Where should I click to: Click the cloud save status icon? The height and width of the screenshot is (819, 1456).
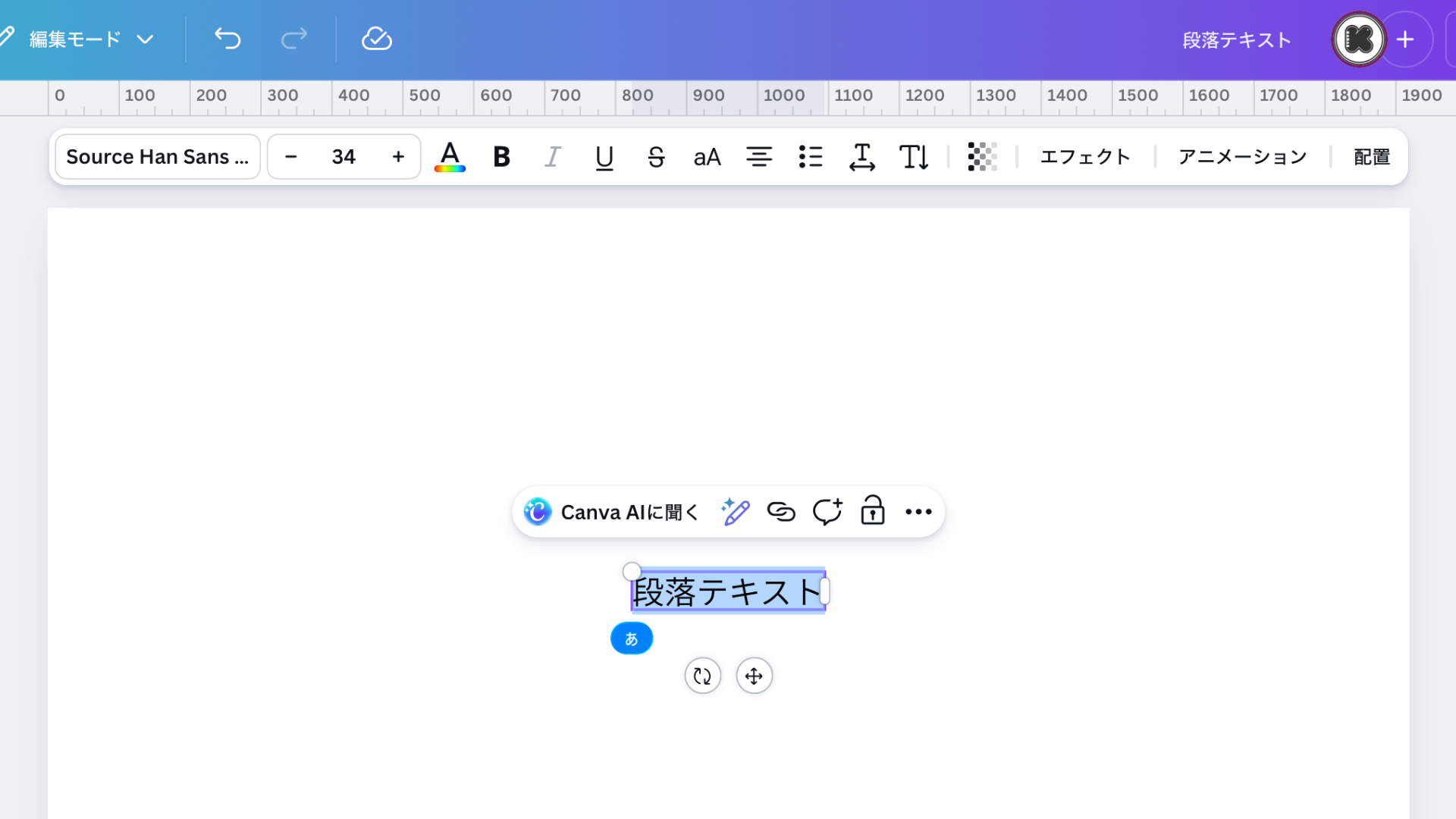click(377, 39)
